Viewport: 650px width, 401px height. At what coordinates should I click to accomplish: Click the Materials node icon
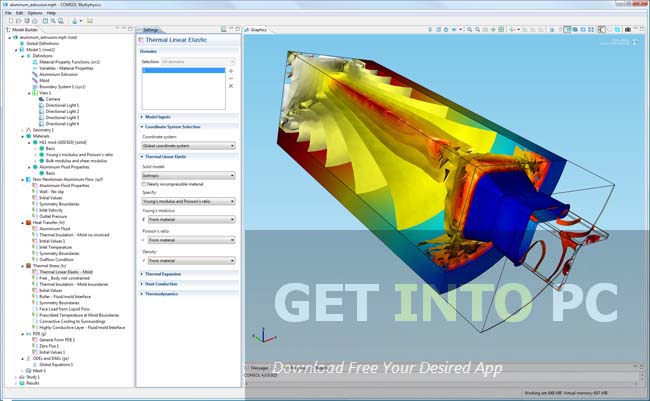point(29,136)
